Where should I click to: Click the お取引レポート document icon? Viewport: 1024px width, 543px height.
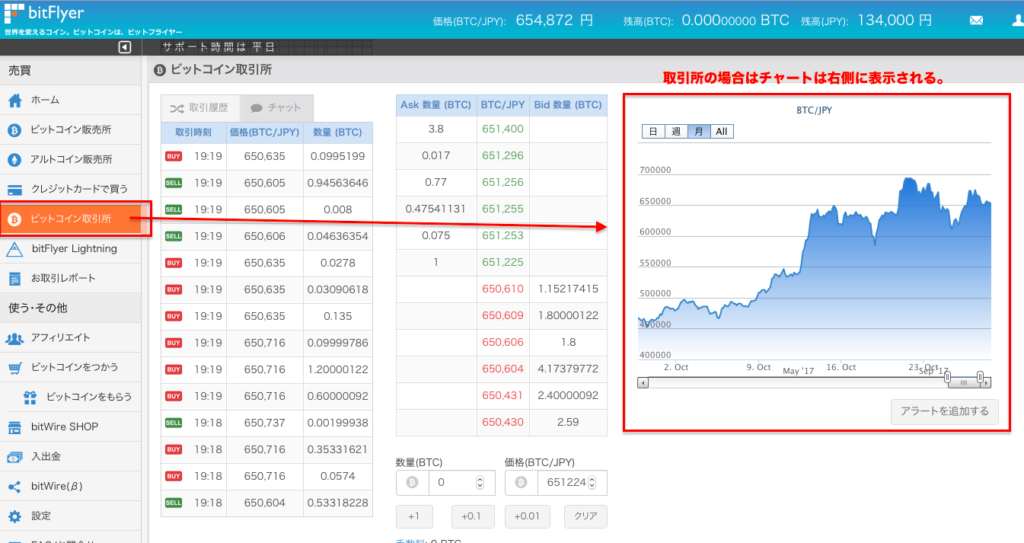(x=14, y=278)
